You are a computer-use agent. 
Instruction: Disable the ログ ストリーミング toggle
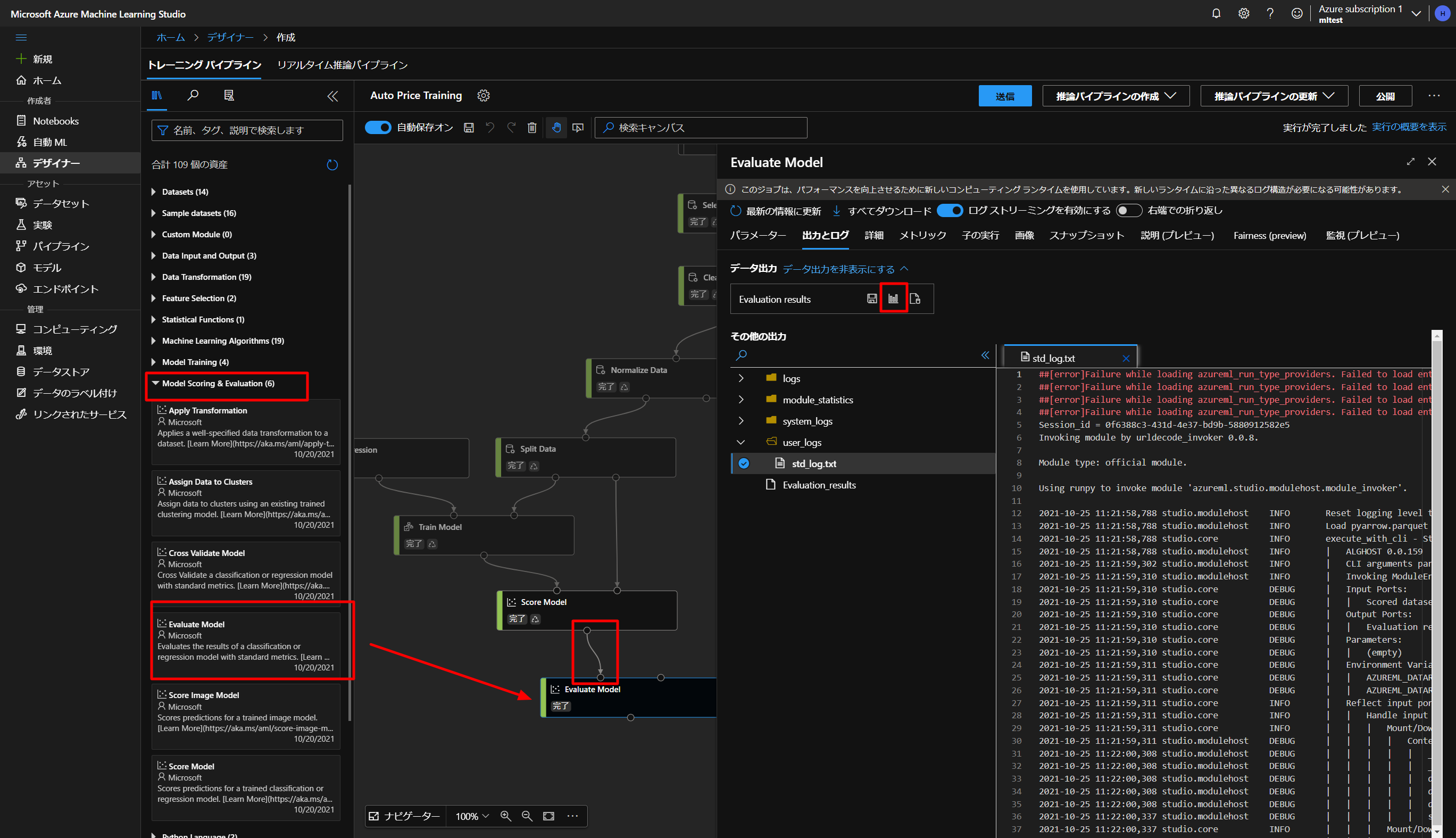click(x=949, y=211)
